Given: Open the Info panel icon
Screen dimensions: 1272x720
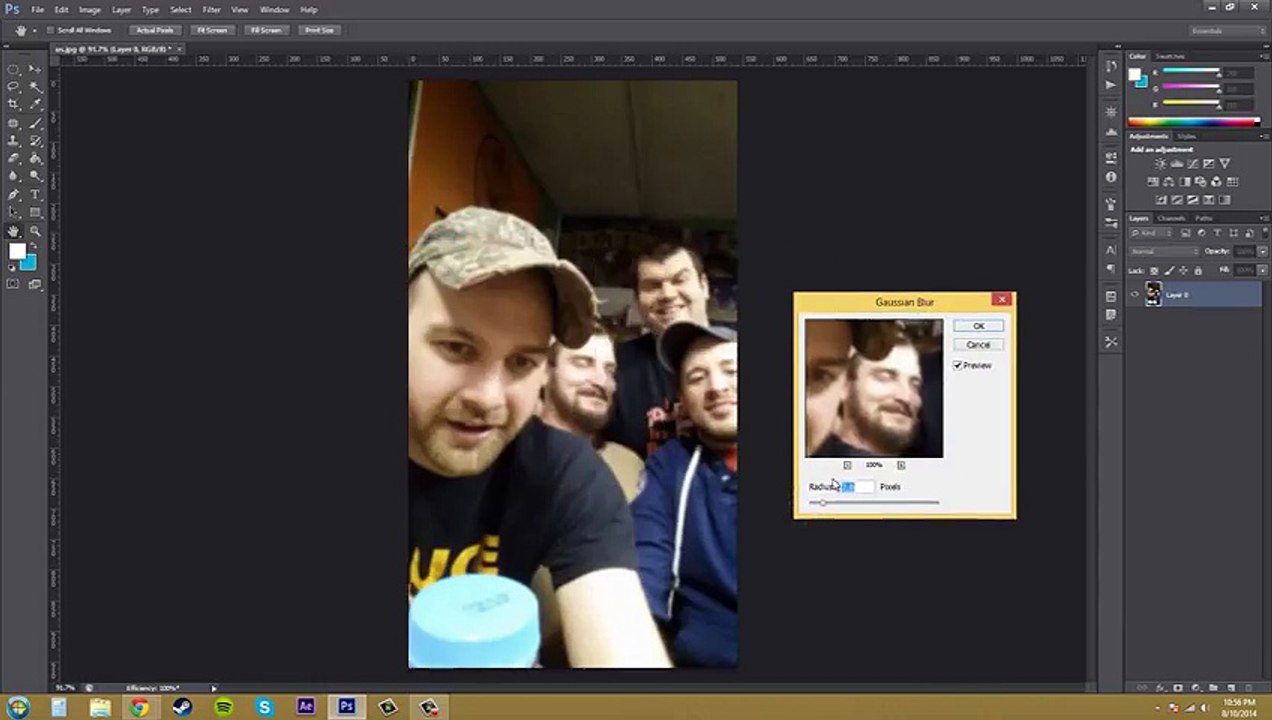Looking at the screenshot, I should click(x=1111, y=177).
